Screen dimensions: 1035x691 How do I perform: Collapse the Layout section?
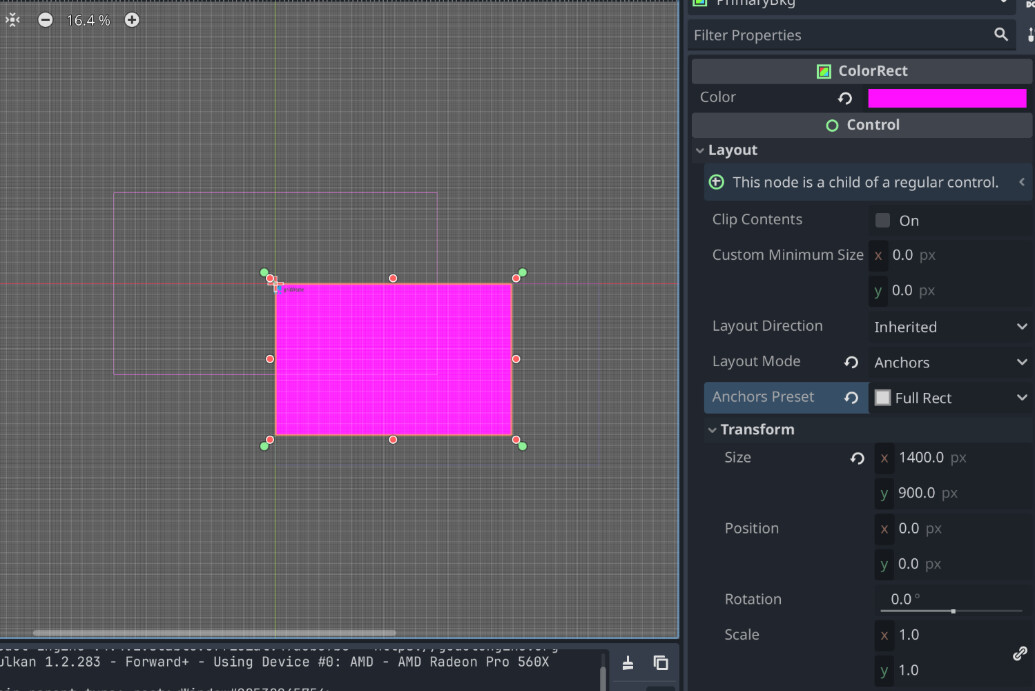(700, 150)
